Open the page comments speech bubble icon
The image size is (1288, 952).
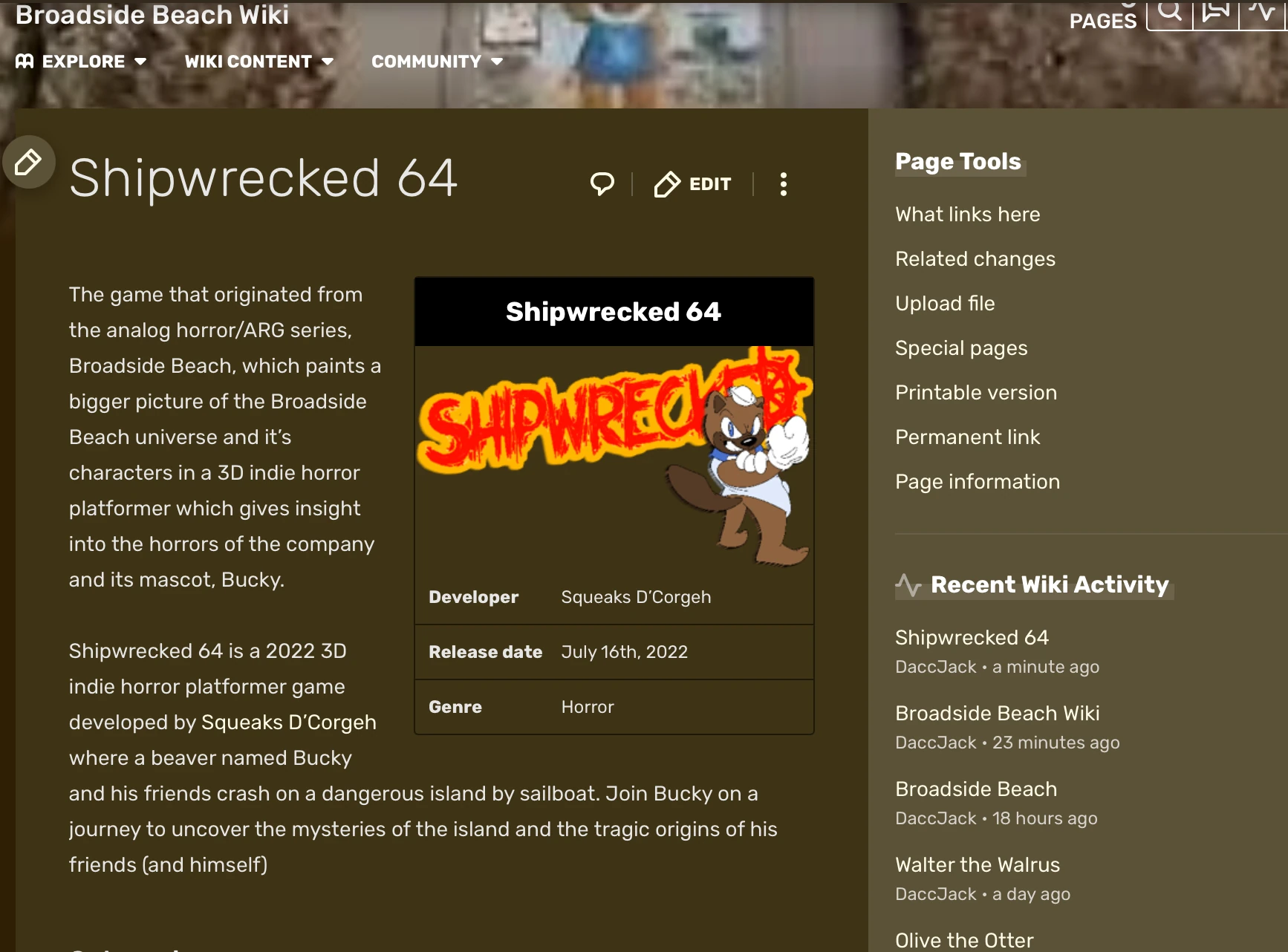(602, 183)
